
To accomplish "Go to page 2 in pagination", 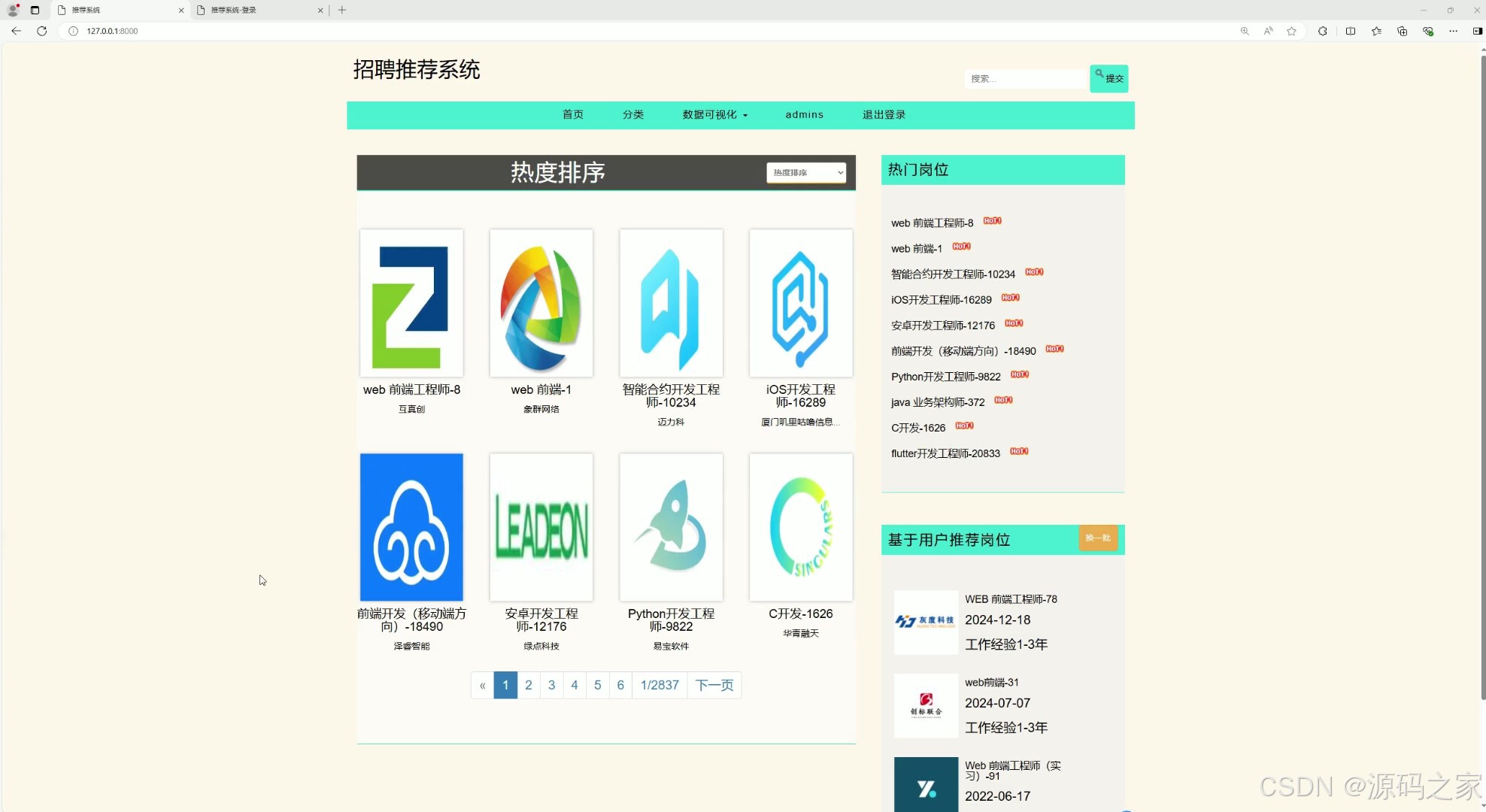I will pyautogui.click(x=529, y=685).
